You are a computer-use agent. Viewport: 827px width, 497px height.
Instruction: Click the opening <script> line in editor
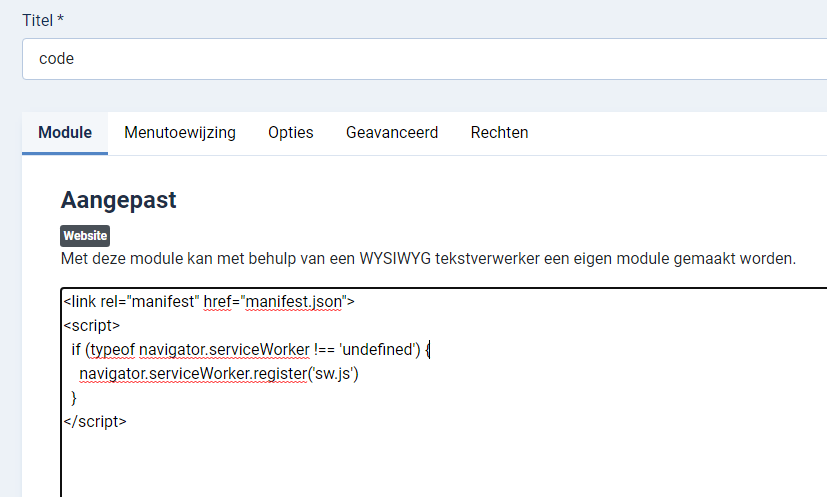coord(92,326)
